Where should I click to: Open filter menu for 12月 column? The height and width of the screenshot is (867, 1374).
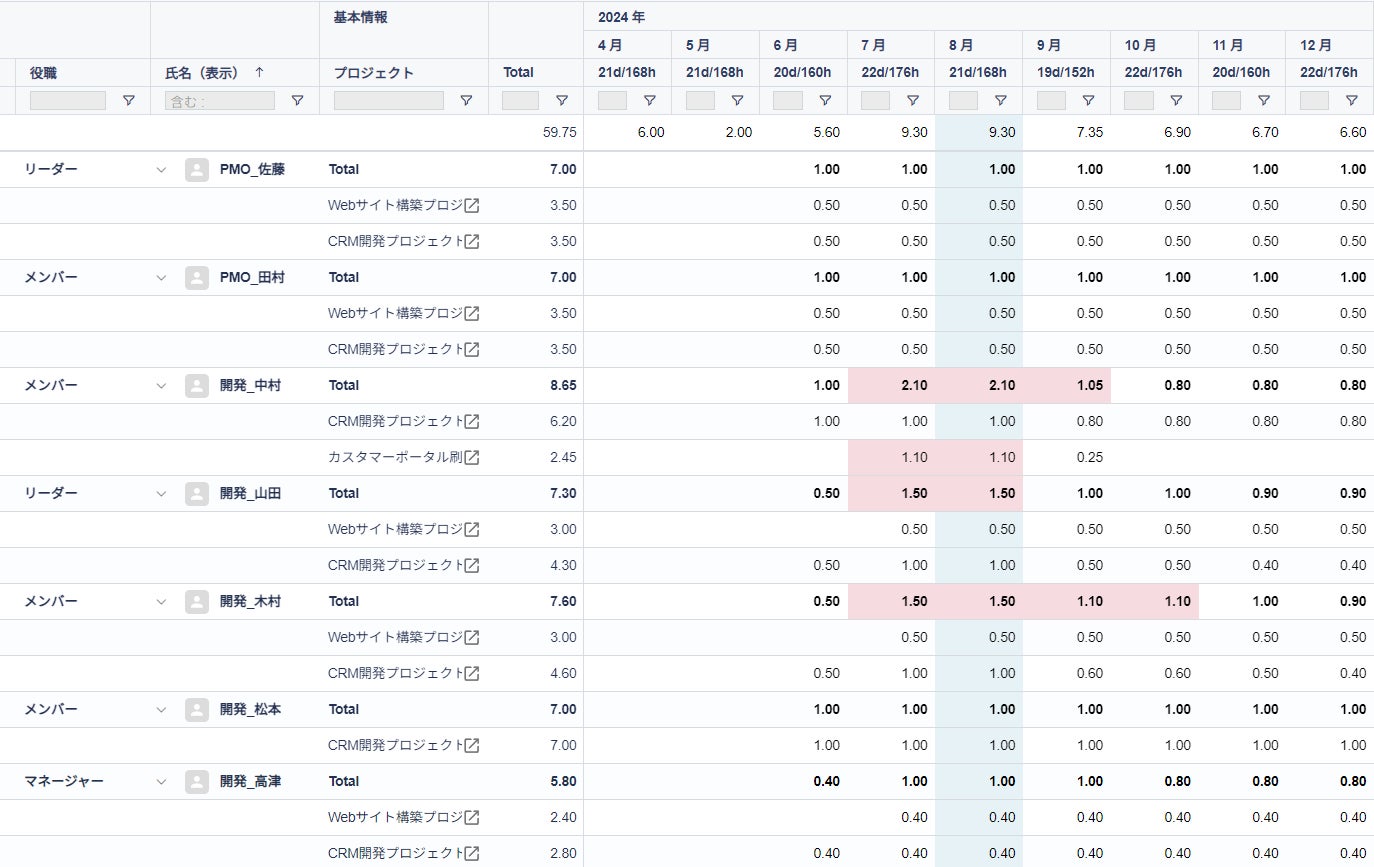pos(1352,101)
